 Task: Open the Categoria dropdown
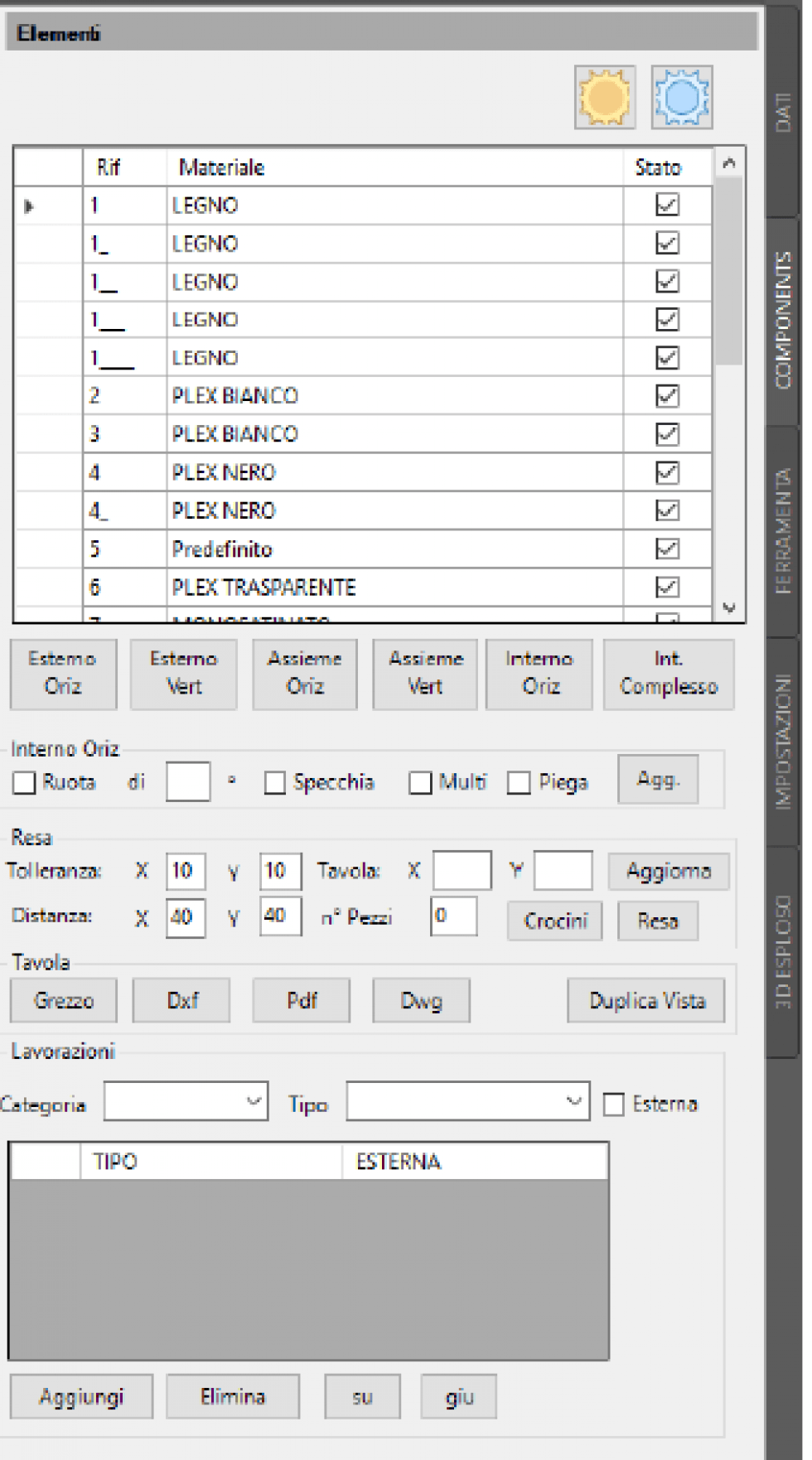[x=186, y=1102]
